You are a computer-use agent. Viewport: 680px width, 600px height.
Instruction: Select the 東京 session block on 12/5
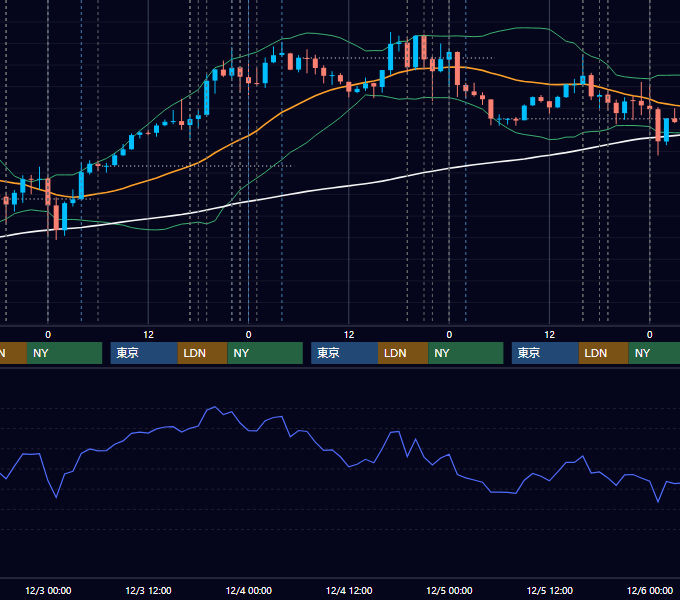point(545,353)
